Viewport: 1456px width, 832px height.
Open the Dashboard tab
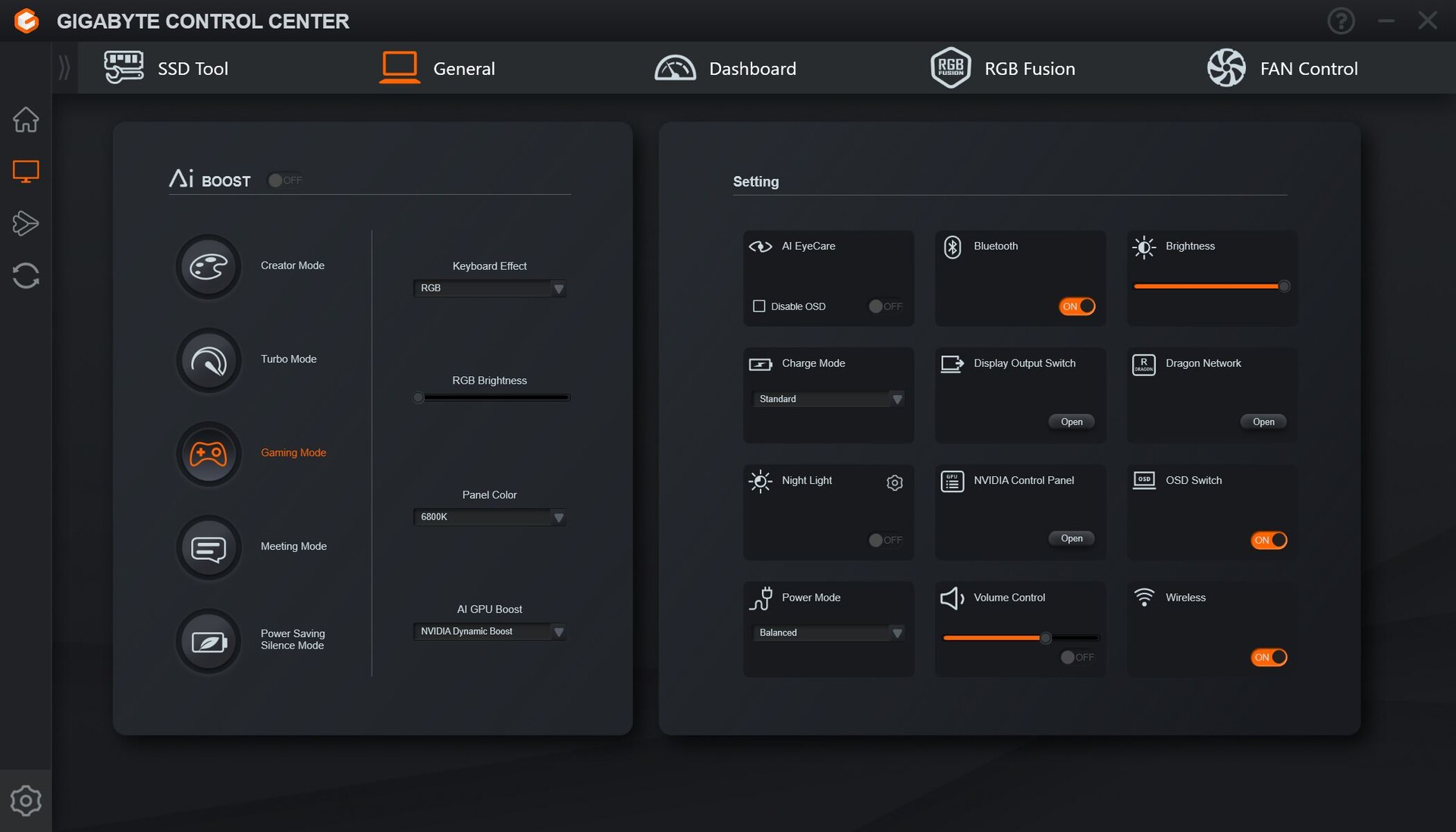725,68
